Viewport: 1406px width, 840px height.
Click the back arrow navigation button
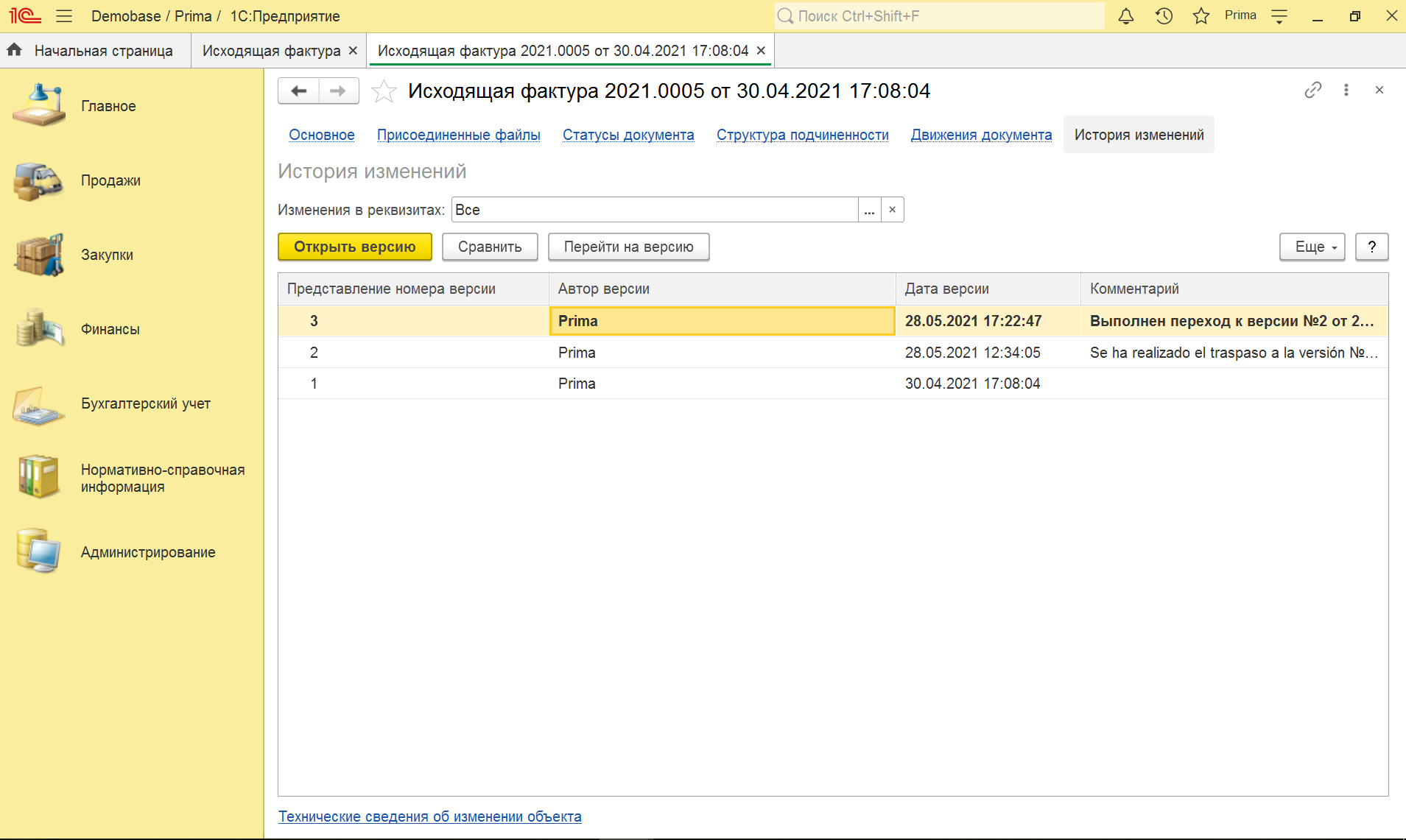[298, 91]
